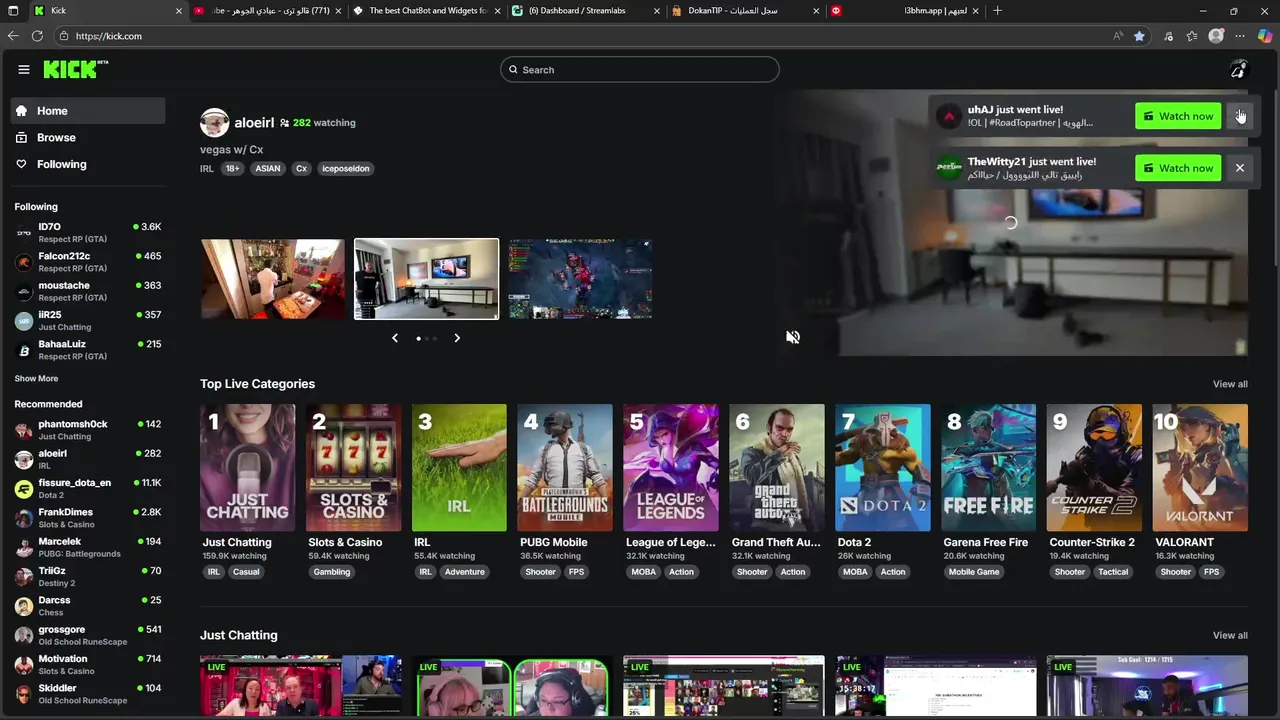Open followed channel BahaaLuiz
Viewport: 1280px width, 720px height.
click(x=88, y=350)
